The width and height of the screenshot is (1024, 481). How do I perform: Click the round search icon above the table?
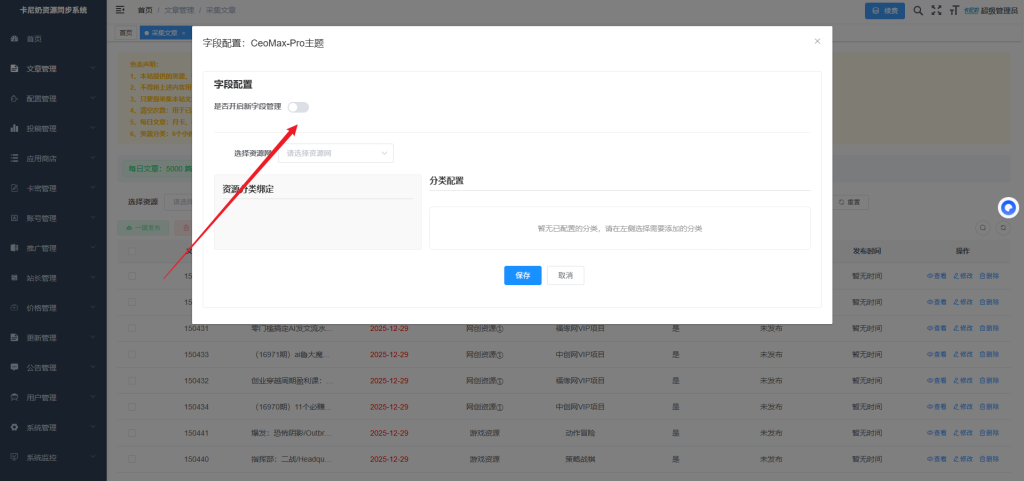(982, 228)
